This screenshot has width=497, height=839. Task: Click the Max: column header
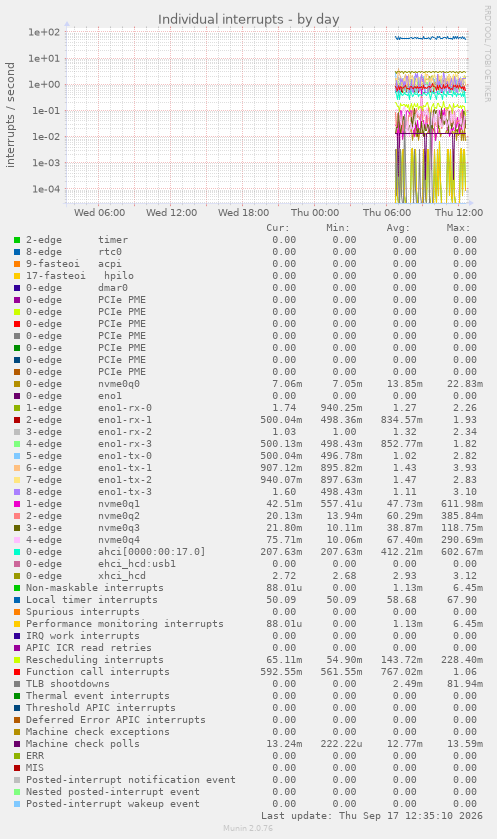pyautogui.click(x=458, y=228)
